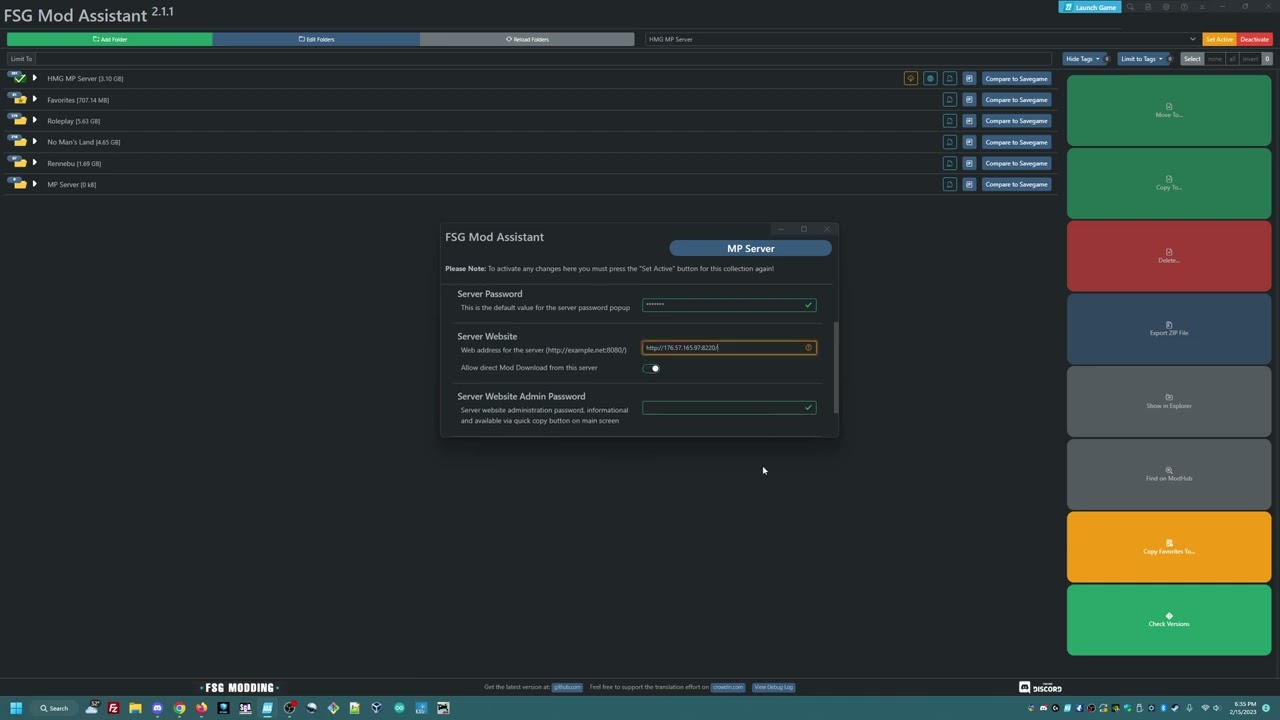Click the download/update icon in title bar
This screenshot has width=1280, height=720.
pos(1202,7)
